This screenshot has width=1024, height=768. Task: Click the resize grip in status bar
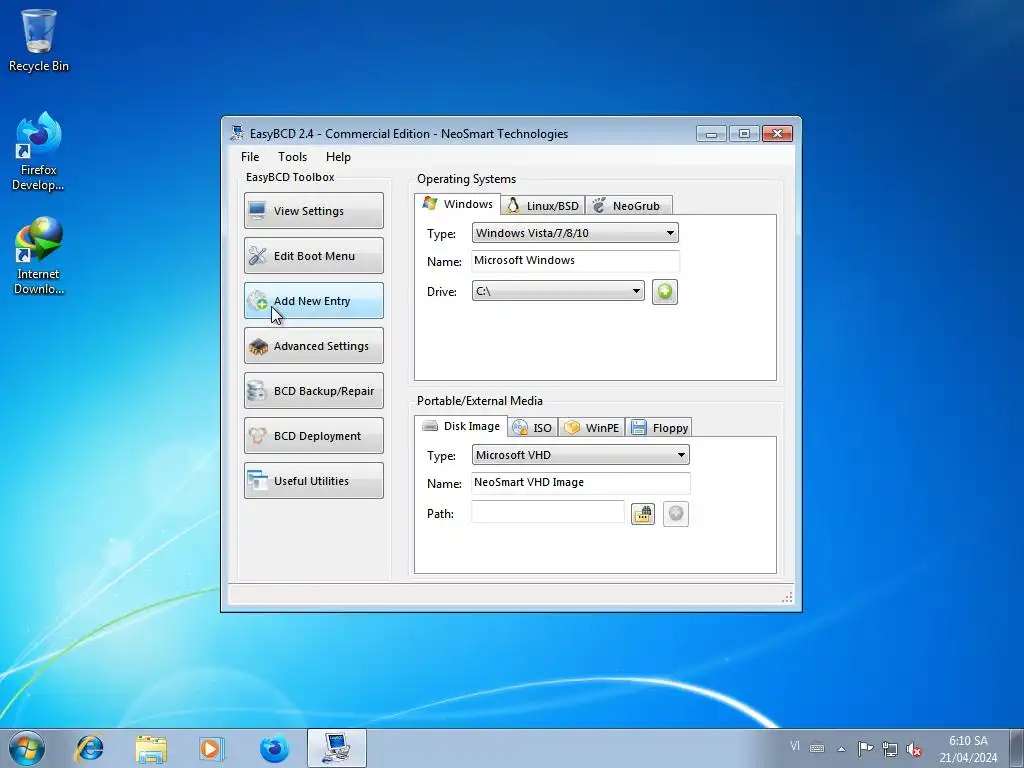[x=787, y=597]
